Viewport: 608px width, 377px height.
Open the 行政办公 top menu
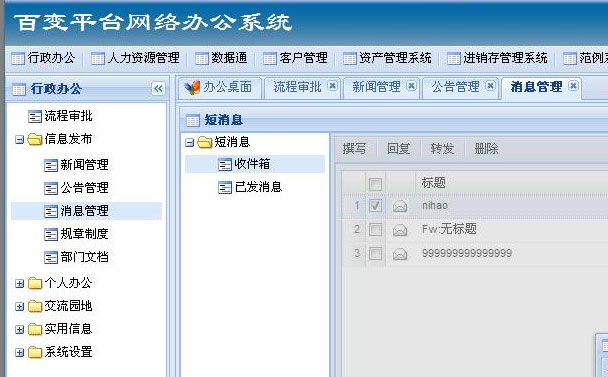(43, 58)
